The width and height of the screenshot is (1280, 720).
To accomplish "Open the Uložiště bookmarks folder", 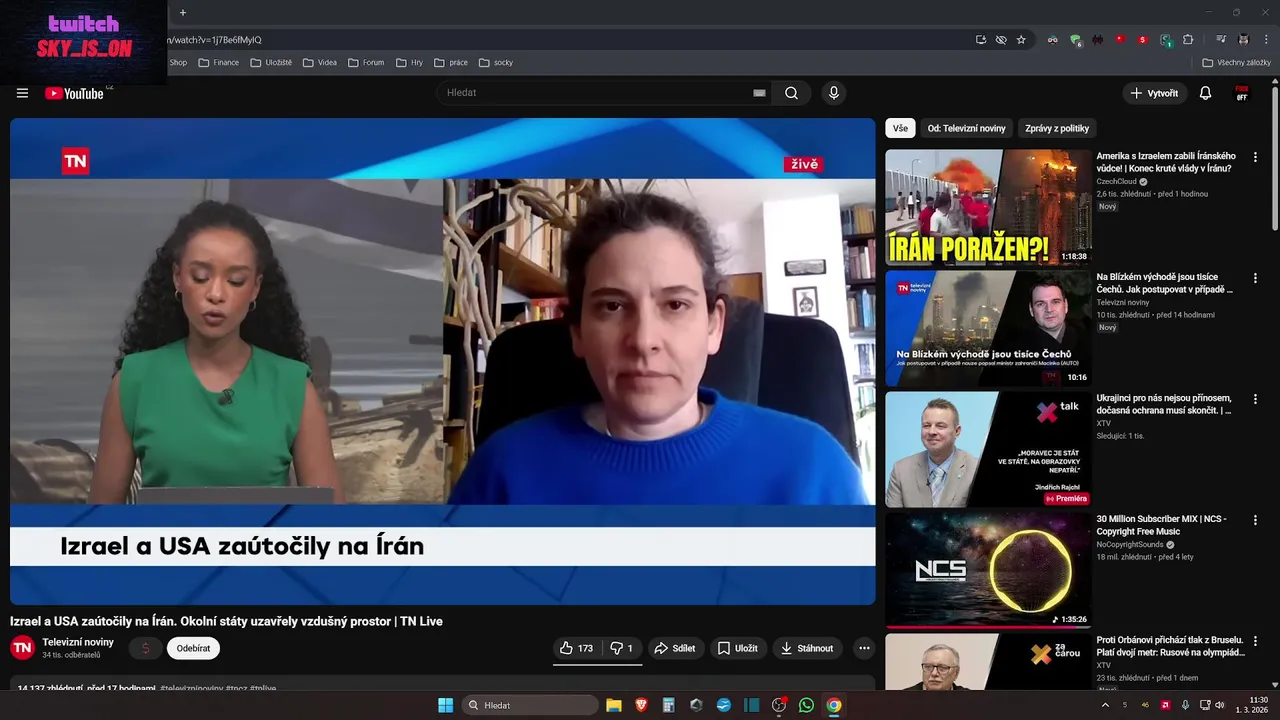I will coord(271,62).
